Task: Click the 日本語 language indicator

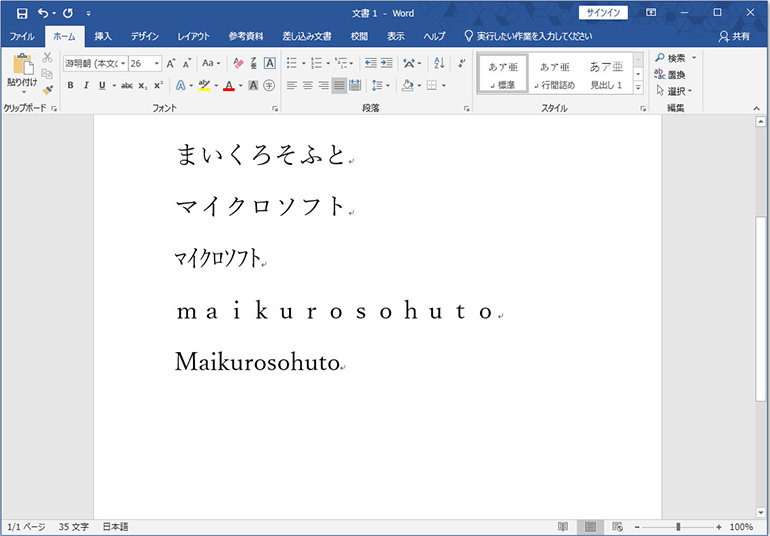Action: tap(115, 527)
